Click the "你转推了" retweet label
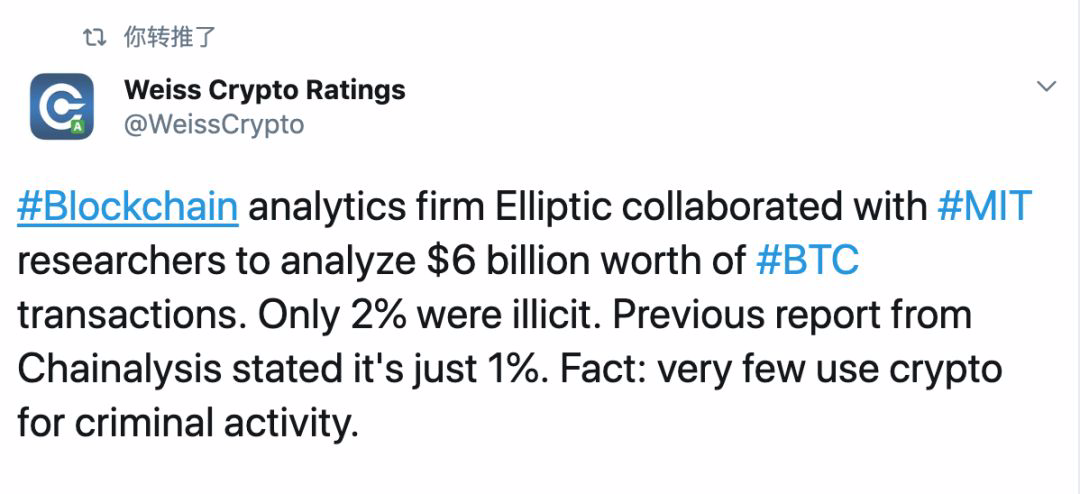The height and width of the screenshot is (494, 1080). pyautogui.click(x=169, y=38)
